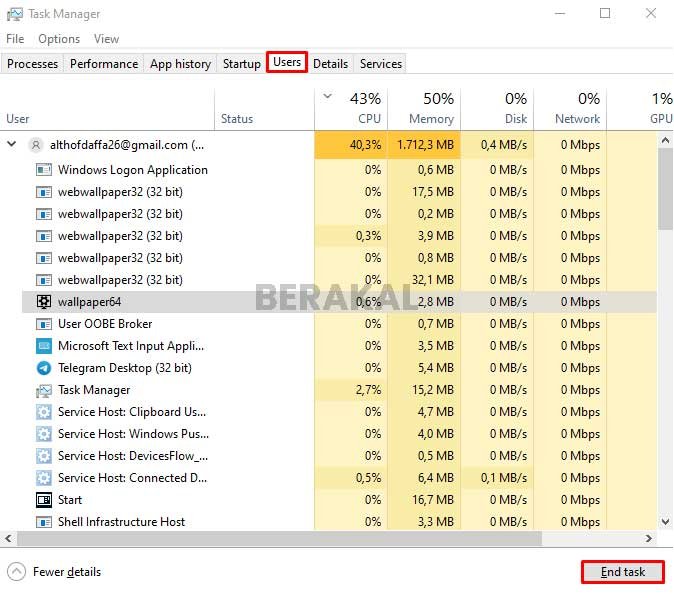Viewport: 674px width, 594px height.
Task: Click the Fewer details circle arrow icon
Action: pyautogui.click(x=16, y=572)
